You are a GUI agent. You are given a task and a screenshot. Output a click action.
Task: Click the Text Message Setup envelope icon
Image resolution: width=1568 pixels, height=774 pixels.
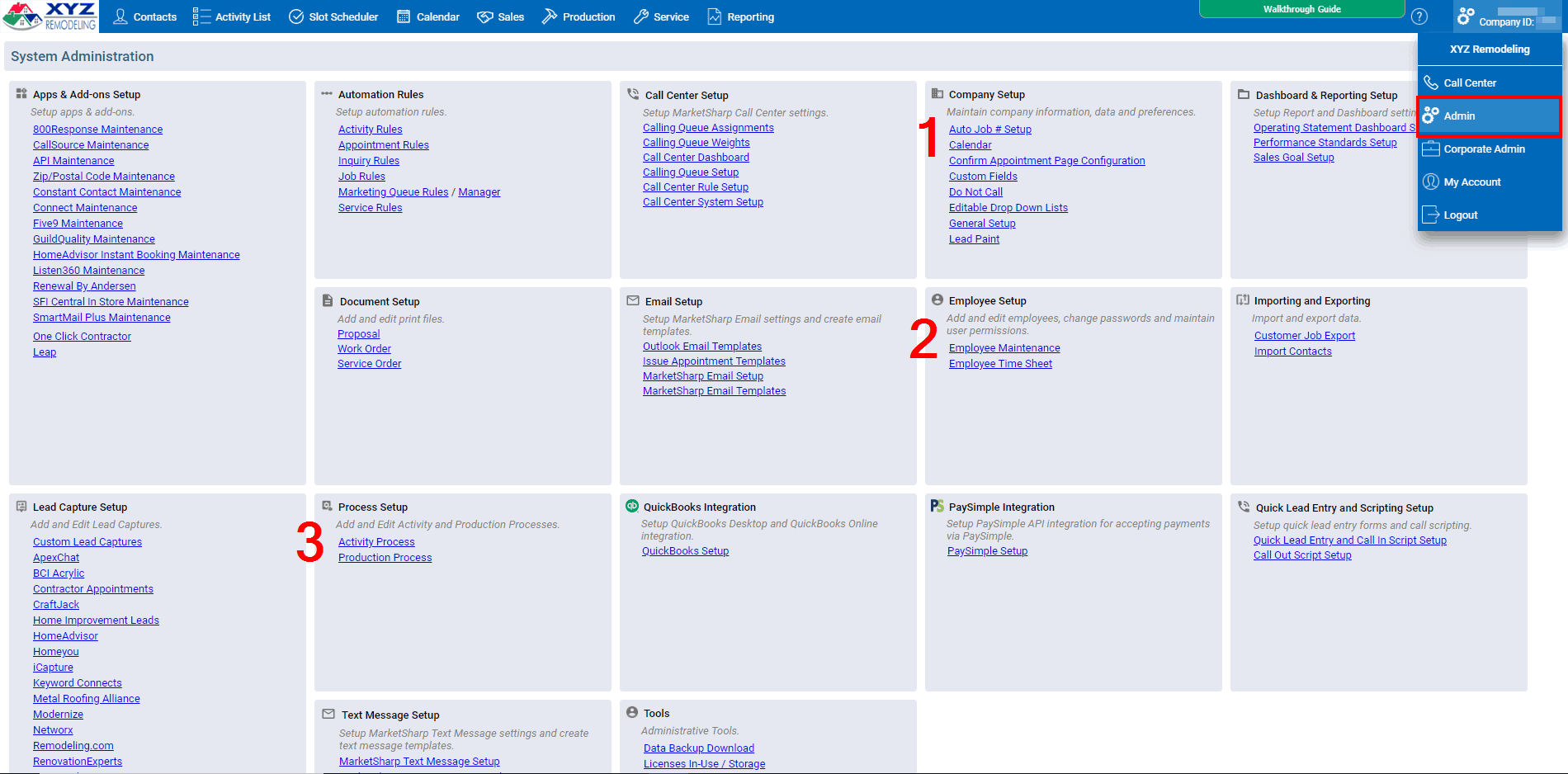point(328,714)
